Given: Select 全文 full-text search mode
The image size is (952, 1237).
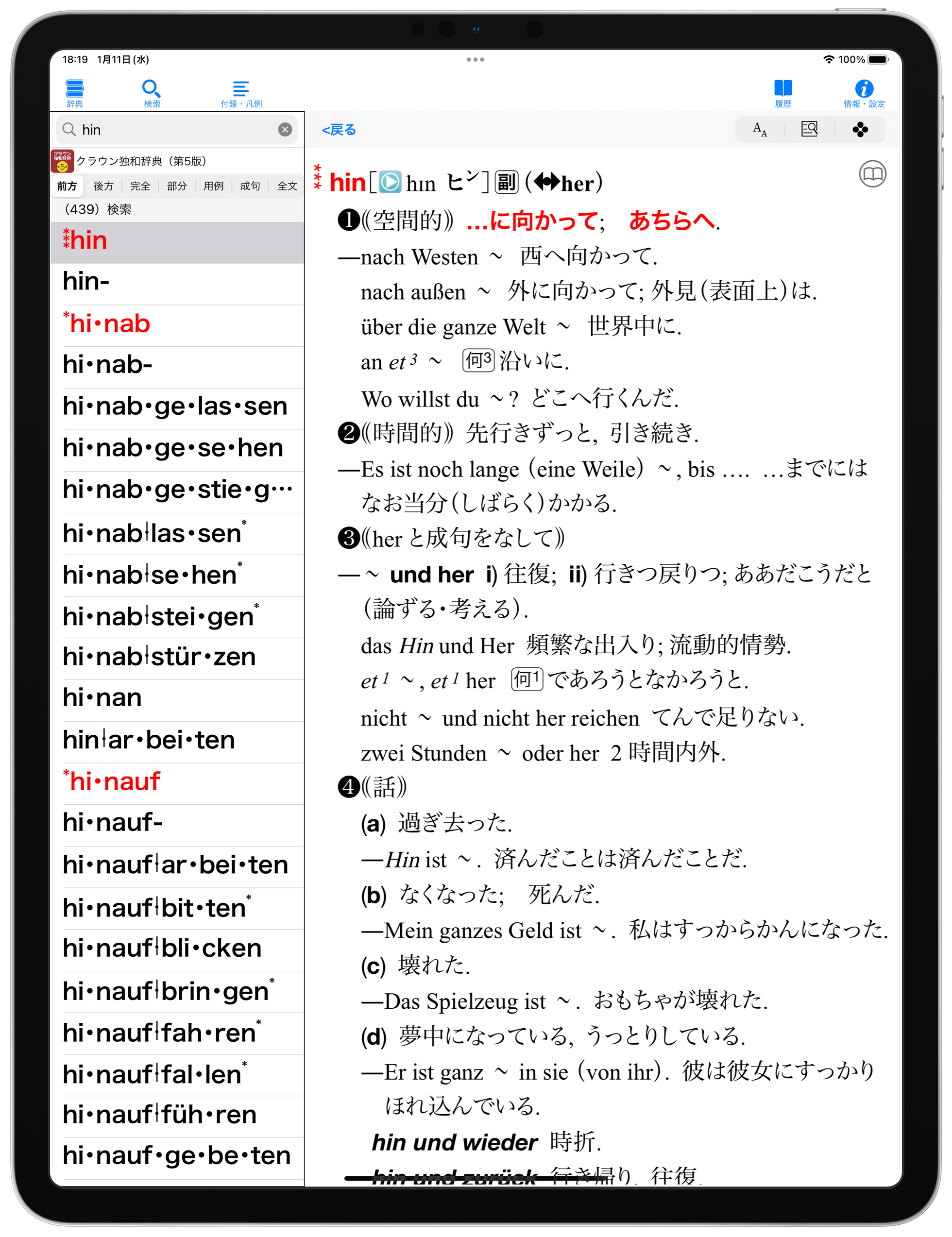Looking at the screenshot, I should point(287,186).
